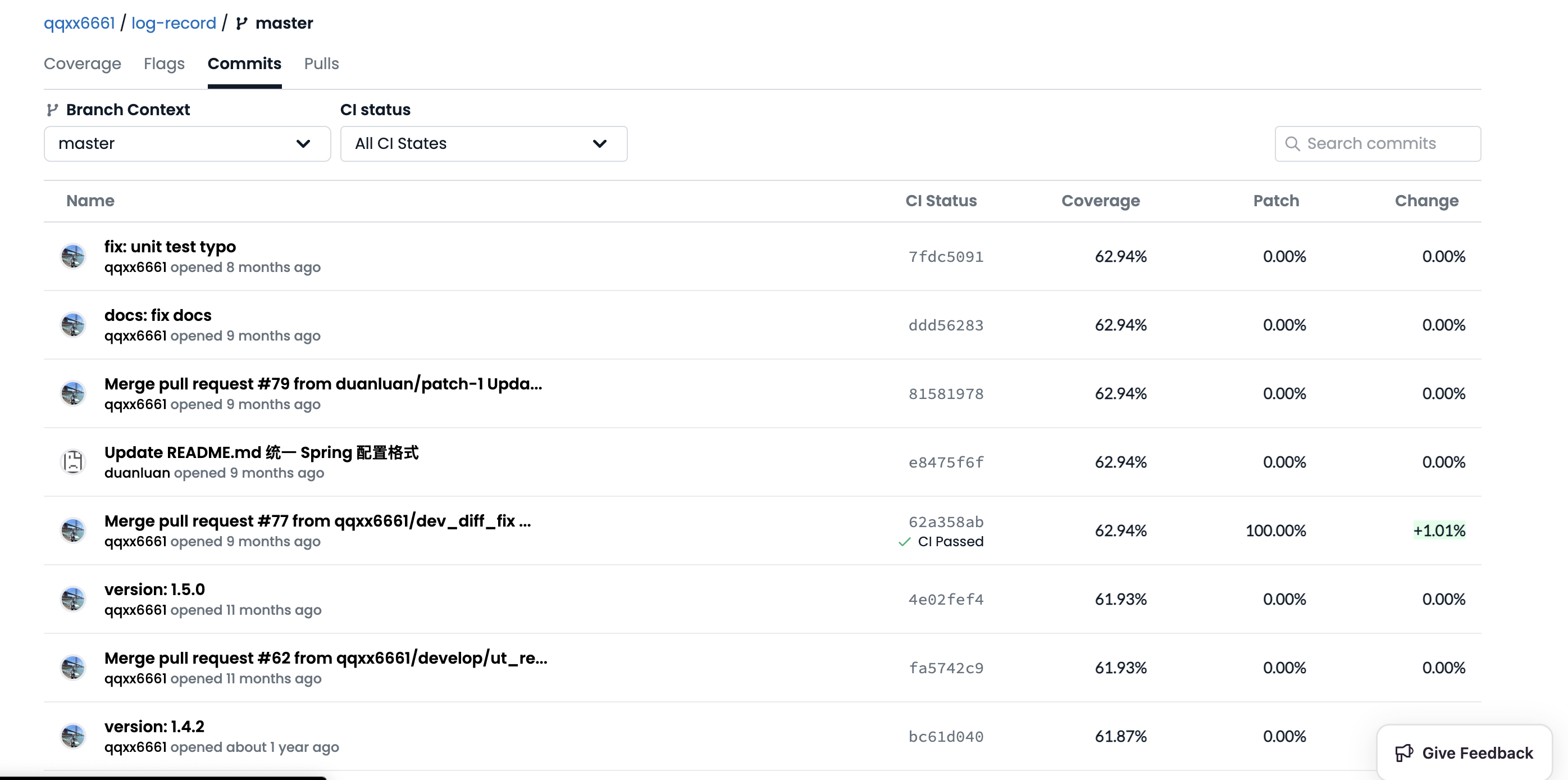Open the qqxx6661 owner breadcrumb link
The height and width of the screenshot is (780, 1568).
tap(79, 23)
